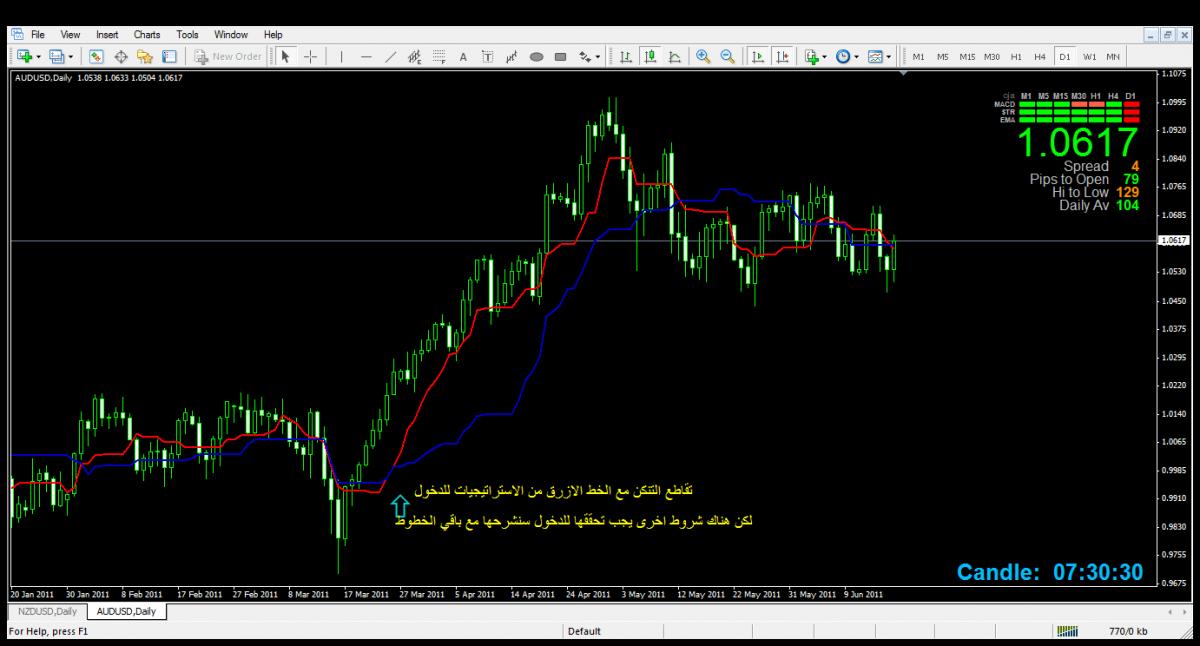Image resolution: width=1200 pixels, height=646 pixels.
Task: Click the New Order button
Action: 227,57
